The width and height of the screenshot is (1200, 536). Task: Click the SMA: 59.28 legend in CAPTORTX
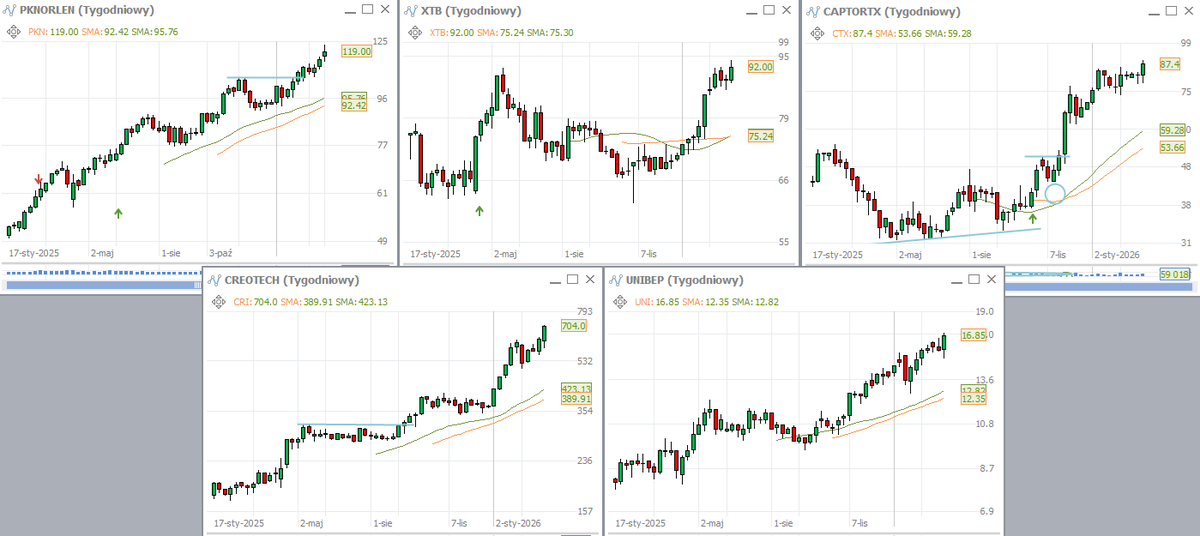coord(950,32)
